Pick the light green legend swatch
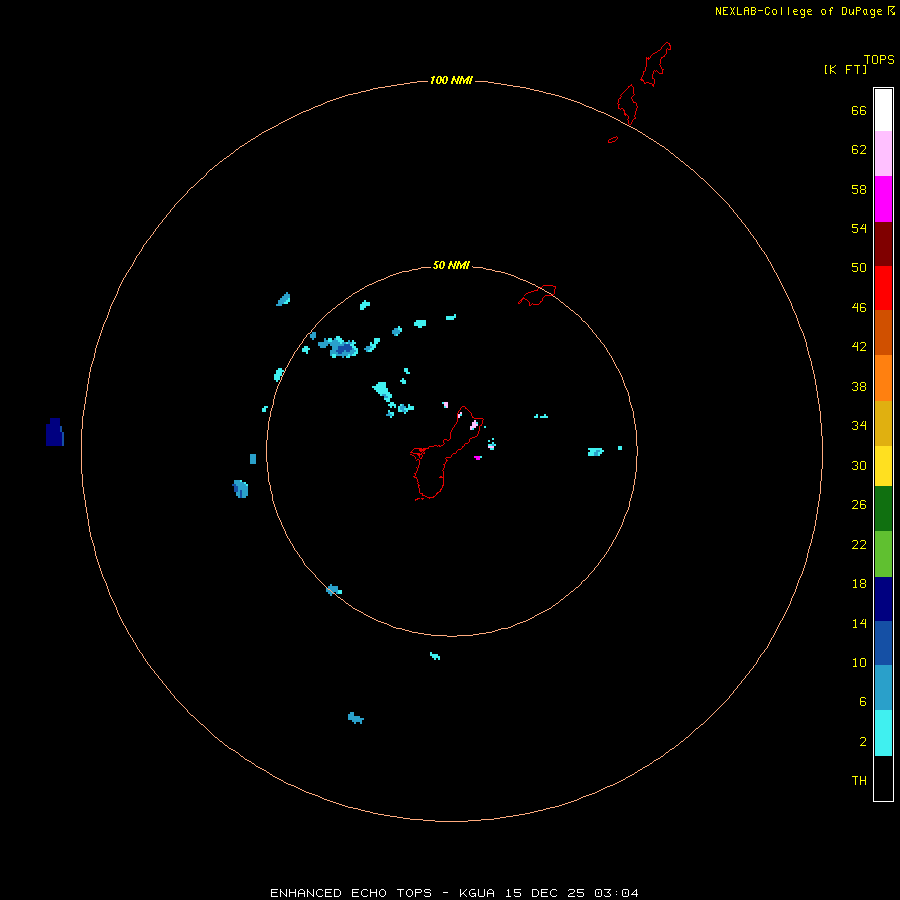The height and width of the screenshot is (900, 900). [883, 554]
